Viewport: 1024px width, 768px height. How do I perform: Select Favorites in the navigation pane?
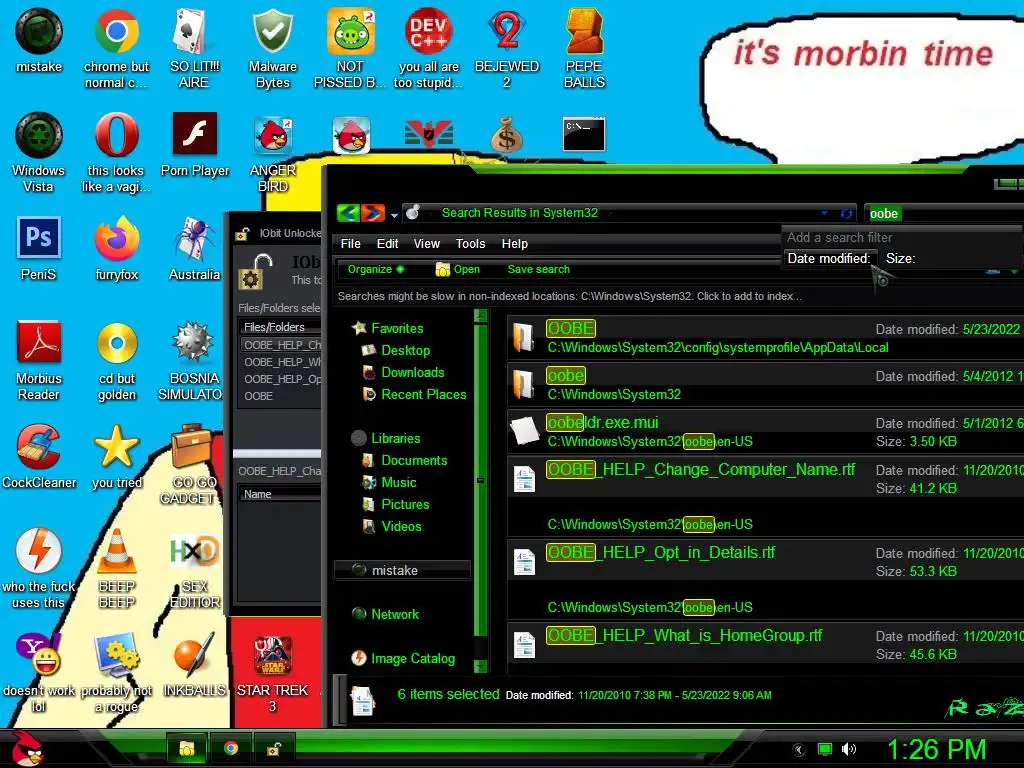(x=388, y=328)
